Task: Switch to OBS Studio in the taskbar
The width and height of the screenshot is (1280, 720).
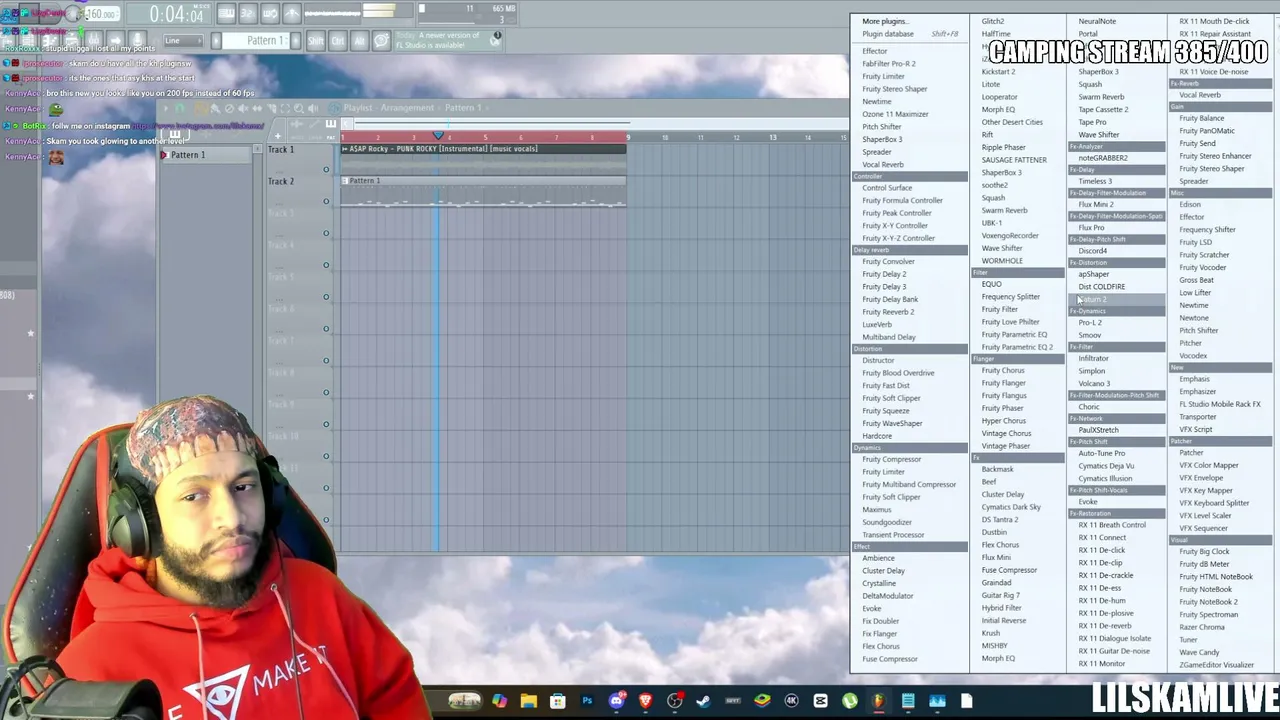Action: pyautogui.click(x=675, y=701)
